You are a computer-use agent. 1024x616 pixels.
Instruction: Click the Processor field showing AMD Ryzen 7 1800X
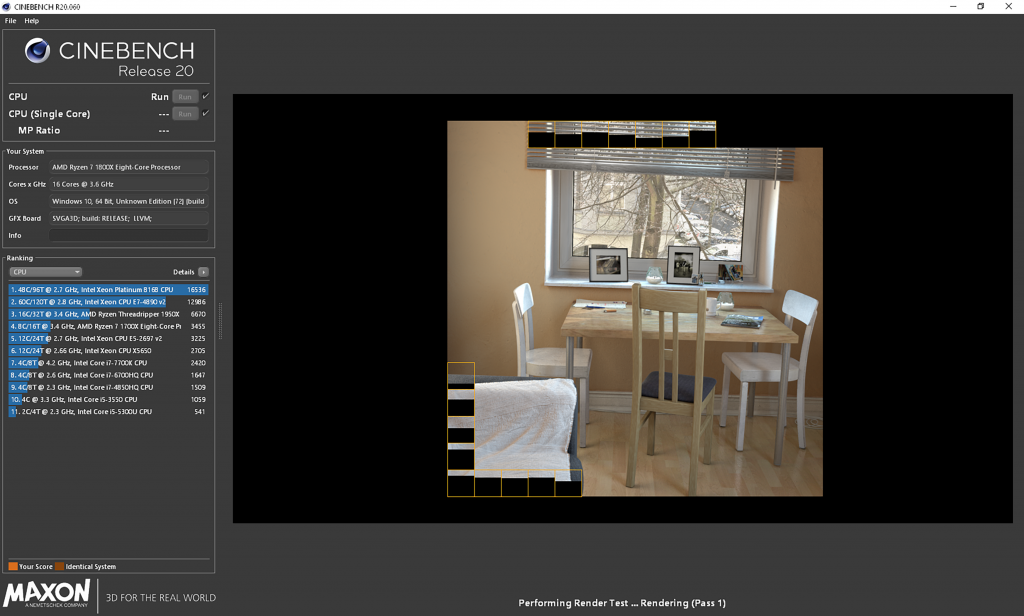tap(129, 167)
